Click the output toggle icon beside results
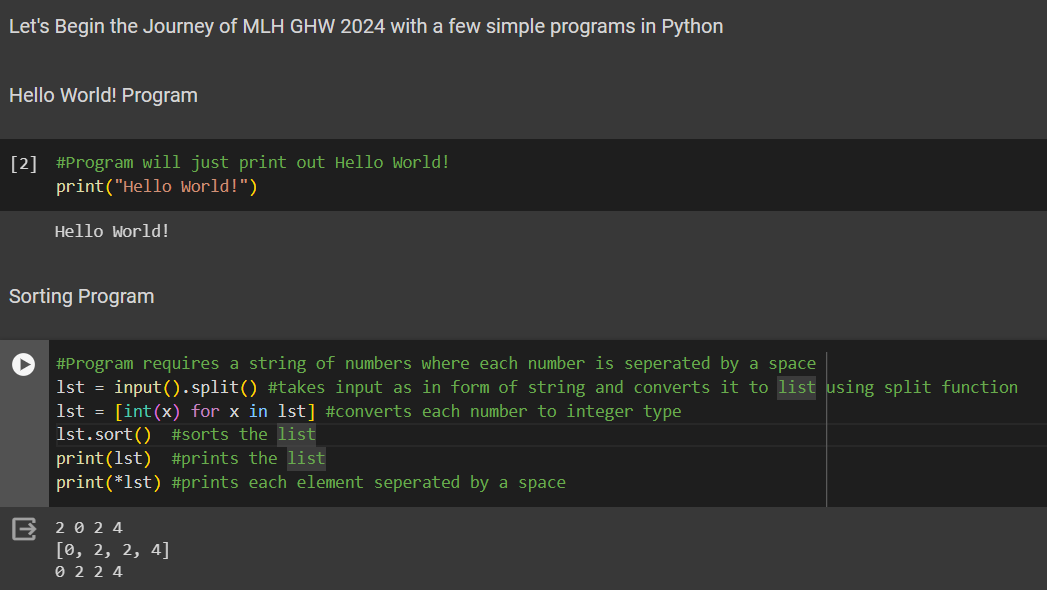Viewport: 1047px width, 590px height. (24, 529)
